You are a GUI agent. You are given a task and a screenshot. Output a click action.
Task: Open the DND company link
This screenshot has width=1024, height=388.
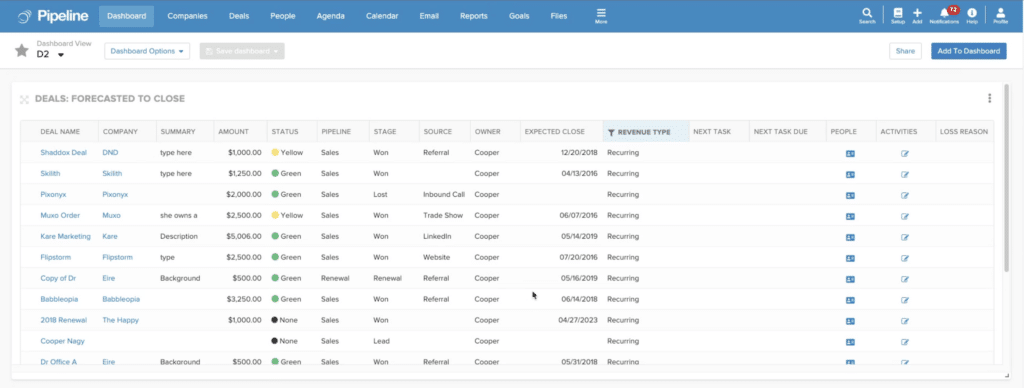pyautogui.click(x=110, y=153)
